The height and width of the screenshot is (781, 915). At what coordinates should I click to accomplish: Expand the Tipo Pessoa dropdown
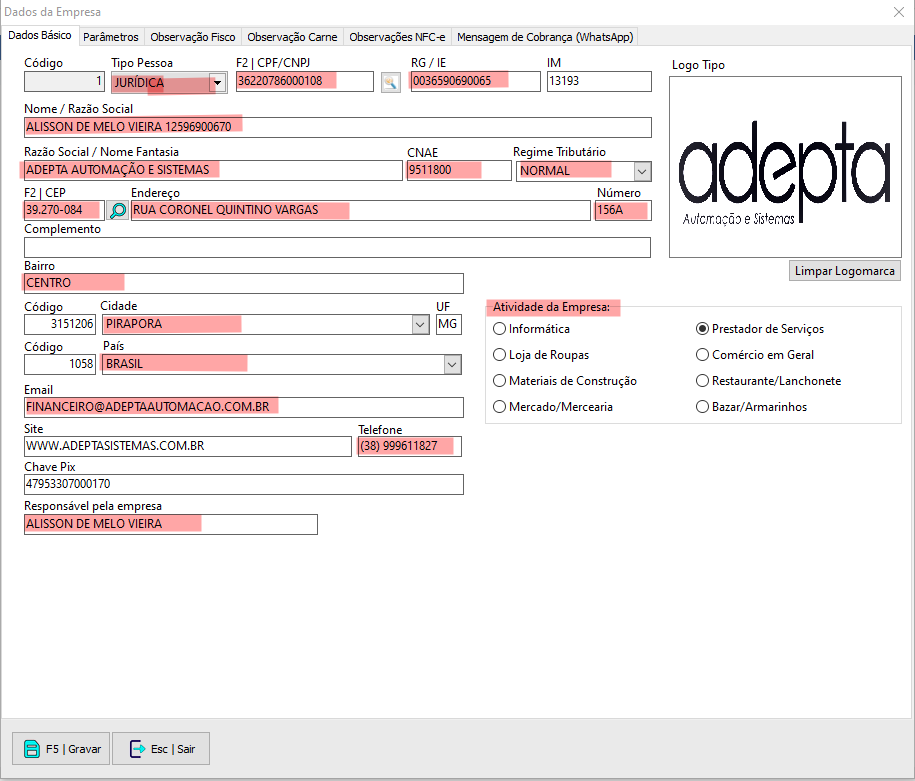click(x=217, y=83)
